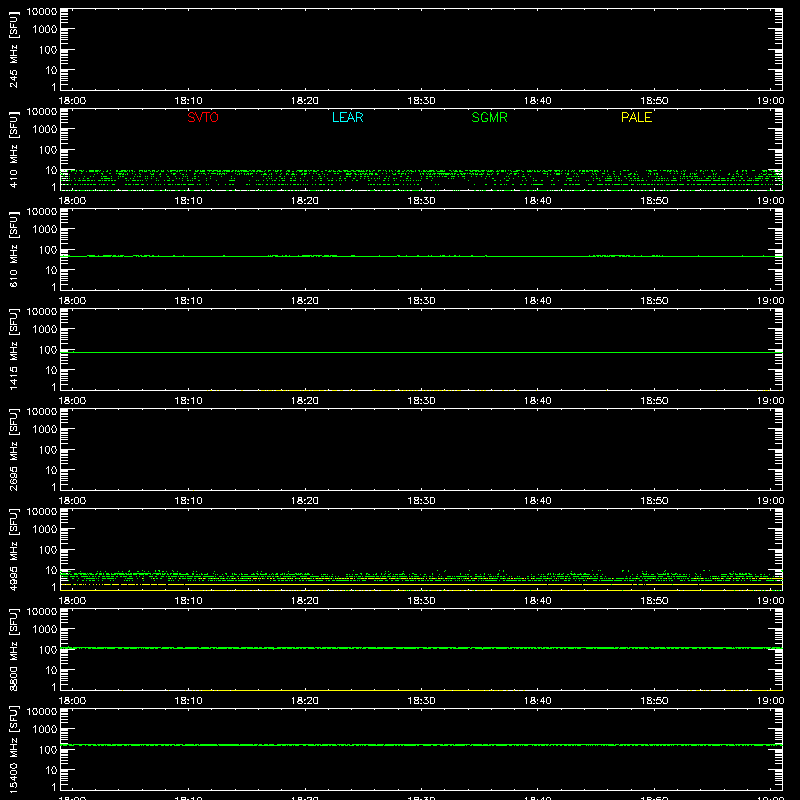
Task: Click the green trace in the 1415 MHz panel
Action: (x=421, y=353)
